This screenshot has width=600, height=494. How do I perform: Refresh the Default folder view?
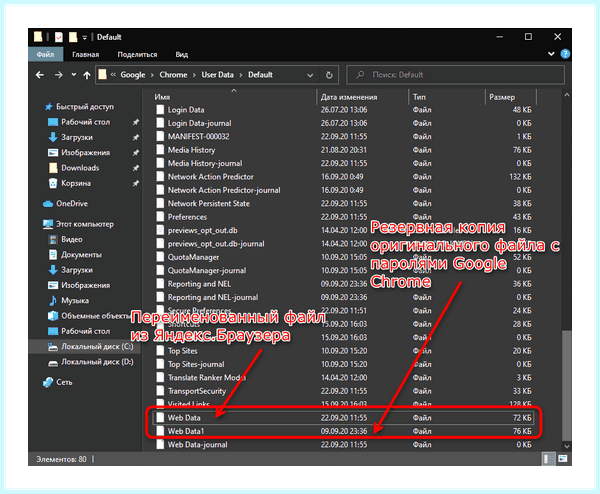[x=329, y=75]
